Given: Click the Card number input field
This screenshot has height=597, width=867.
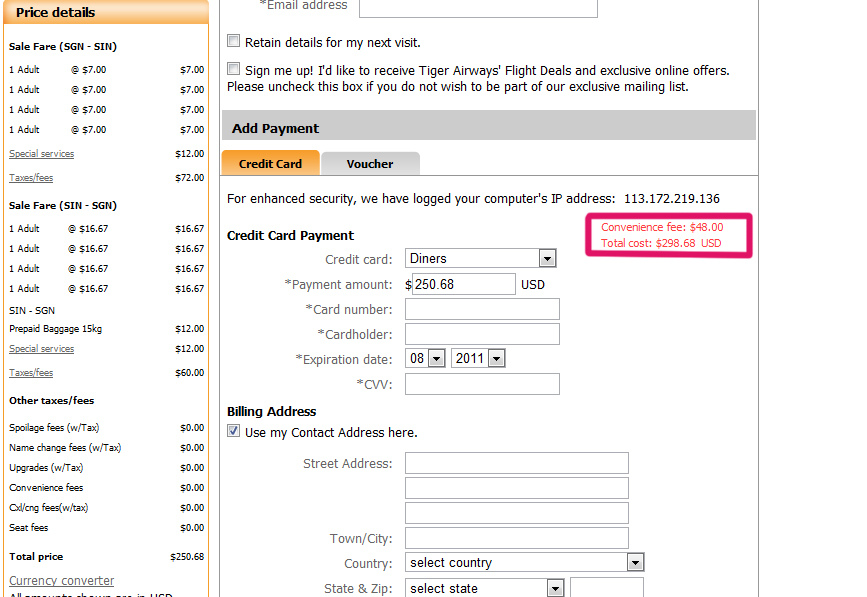Looking at the screenshot, I should tap(482, 309).
